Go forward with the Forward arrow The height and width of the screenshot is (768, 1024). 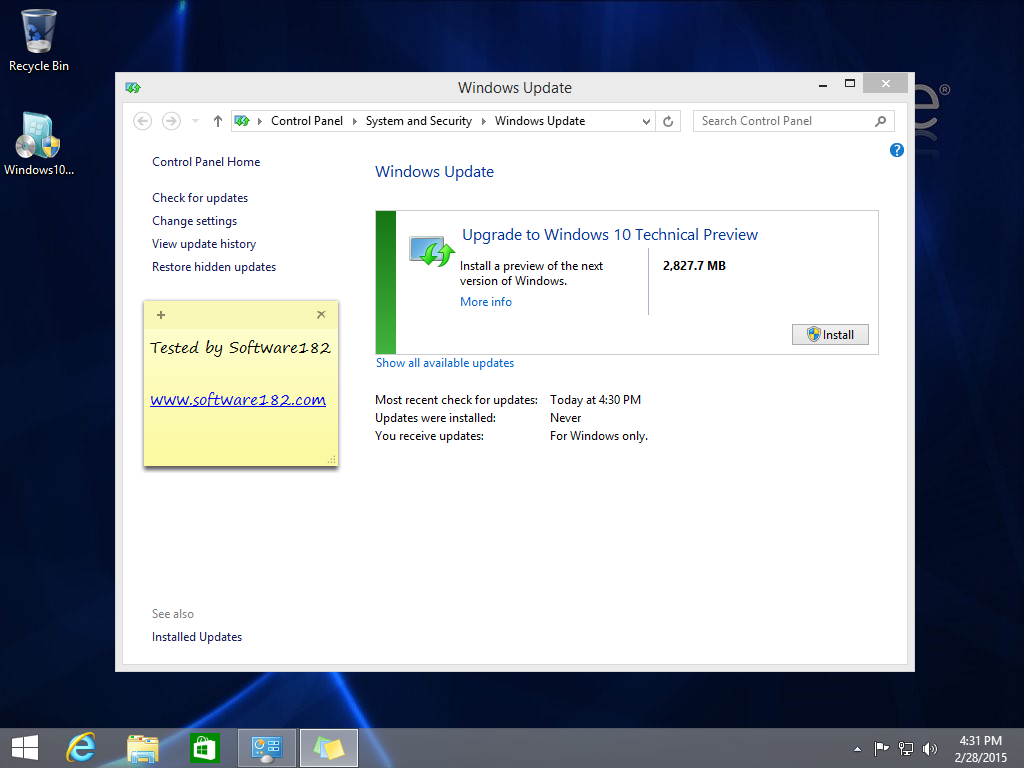(171, 121)
